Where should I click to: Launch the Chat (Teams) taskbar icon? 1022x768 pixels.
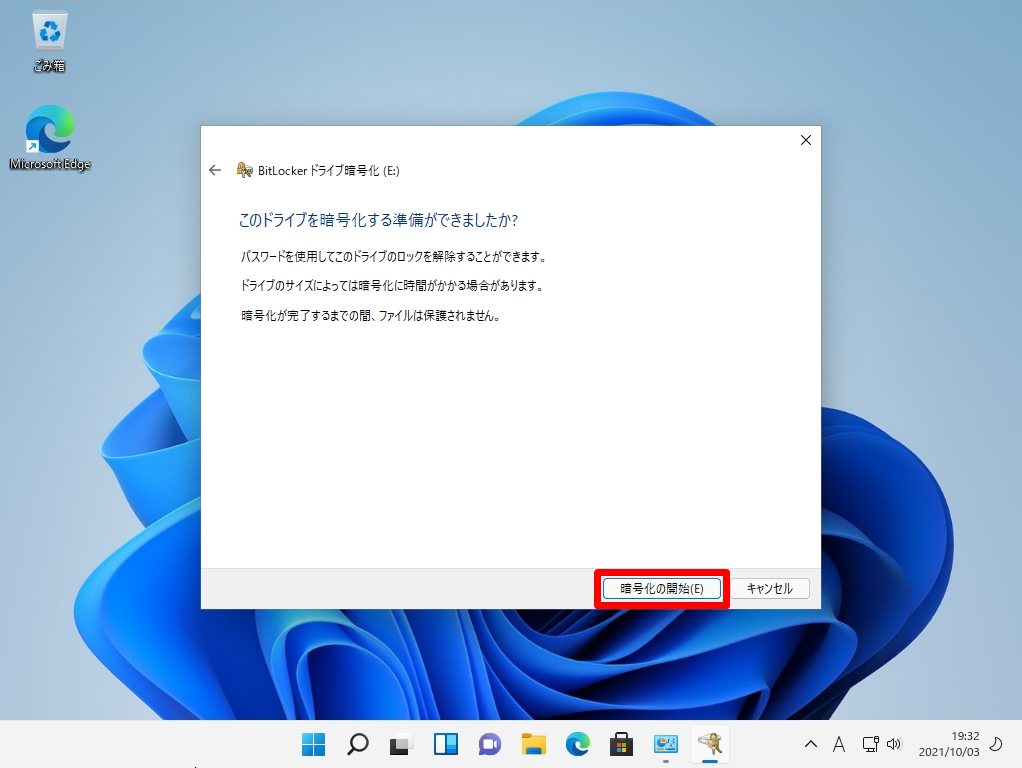489,744
